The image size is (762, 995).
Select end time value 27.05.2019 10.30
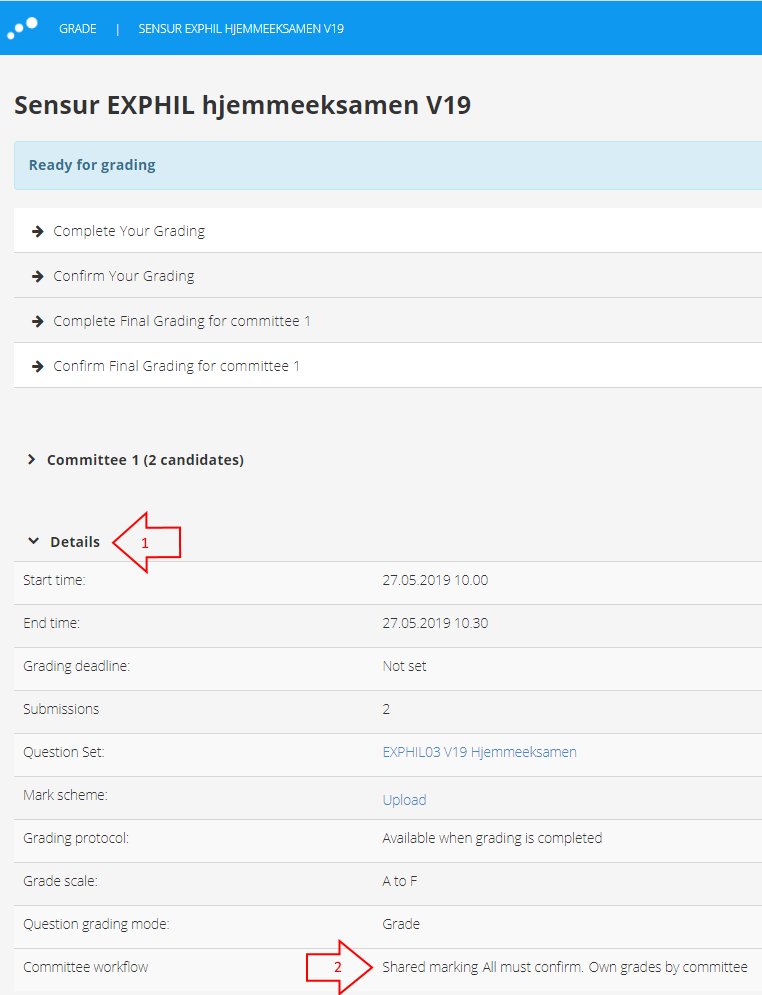tap(435, 623)
